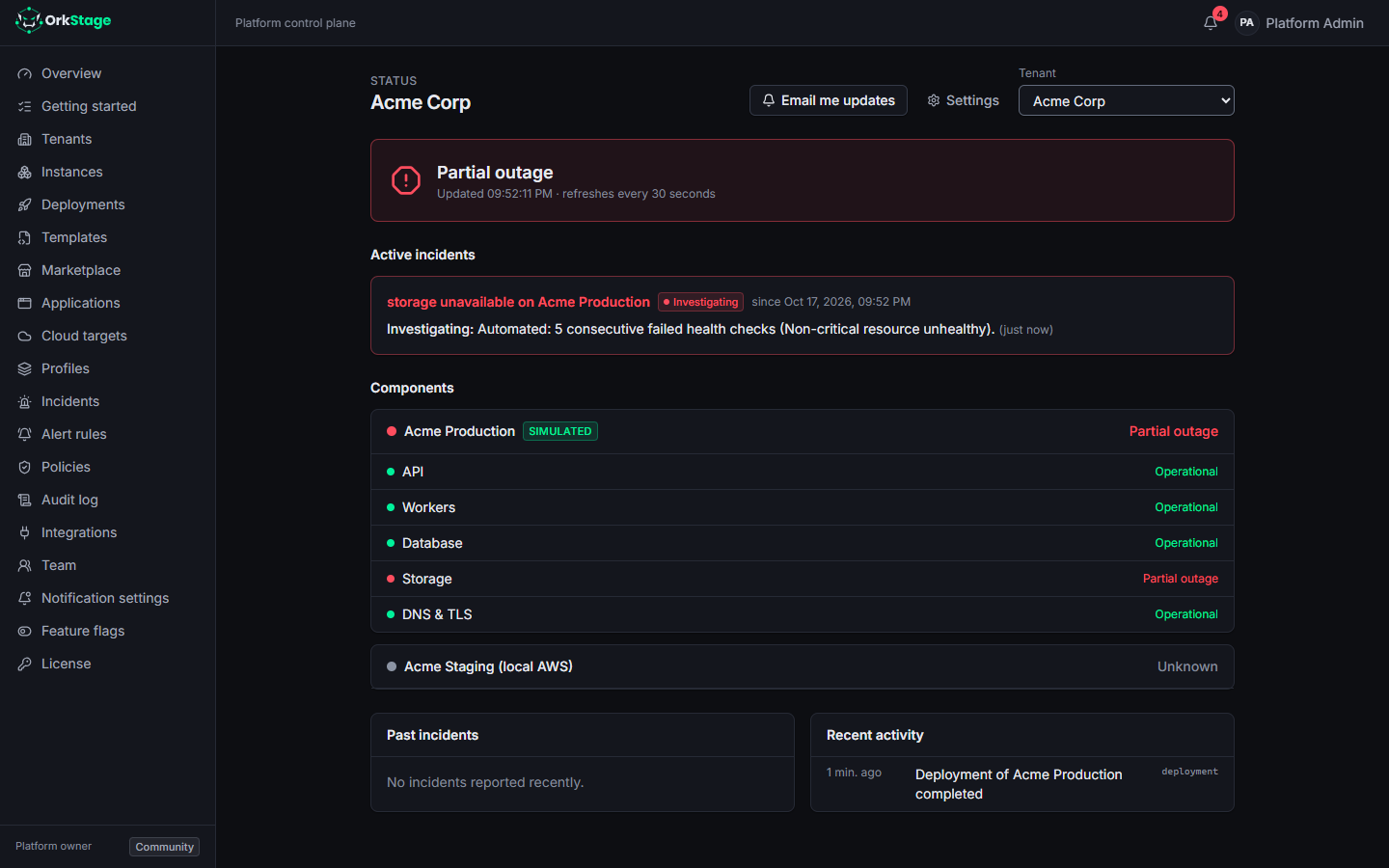Click the Policies shield icon
Screen dimensions: 1389x868
pyautogui.click(x=25, y=467)
